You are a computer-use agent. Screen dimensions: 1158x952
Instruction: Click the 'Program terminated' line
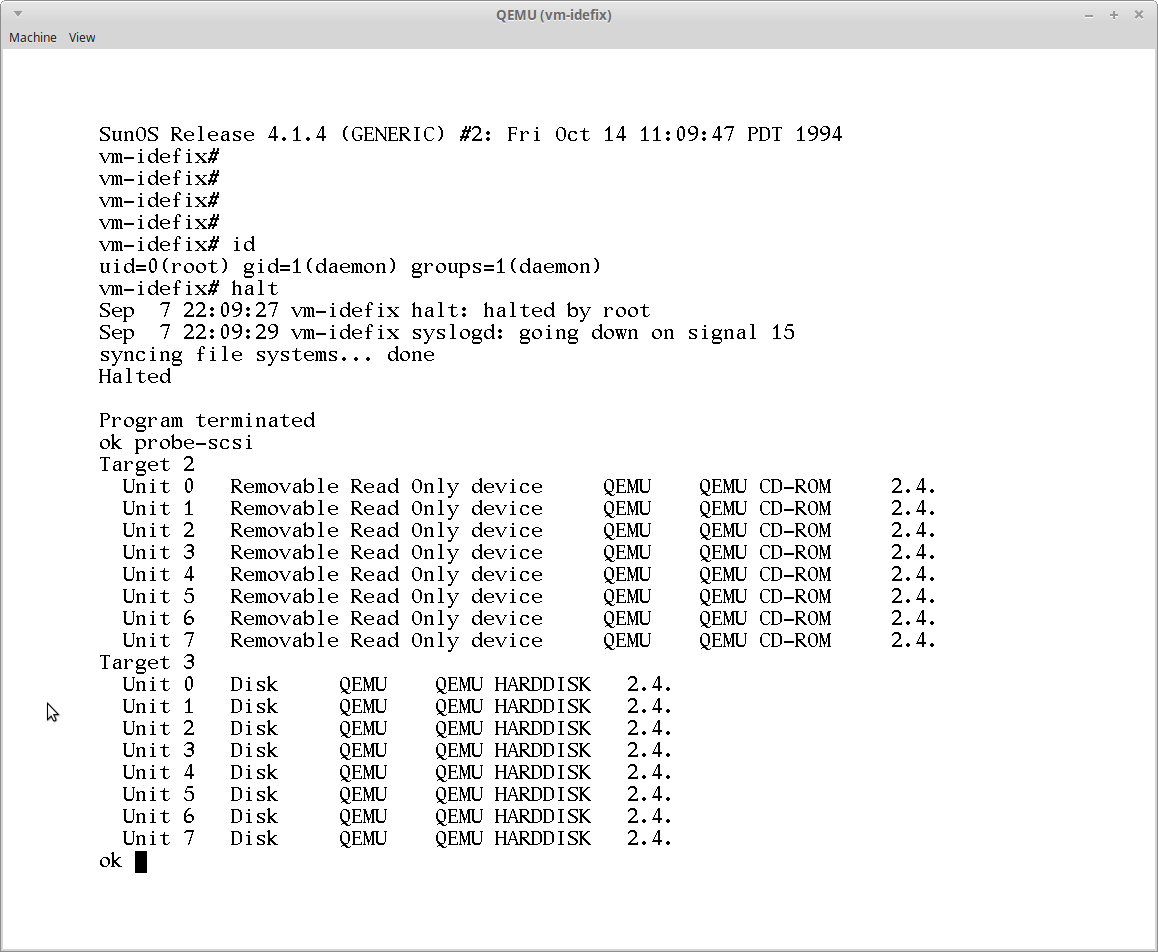pos(207,421)
